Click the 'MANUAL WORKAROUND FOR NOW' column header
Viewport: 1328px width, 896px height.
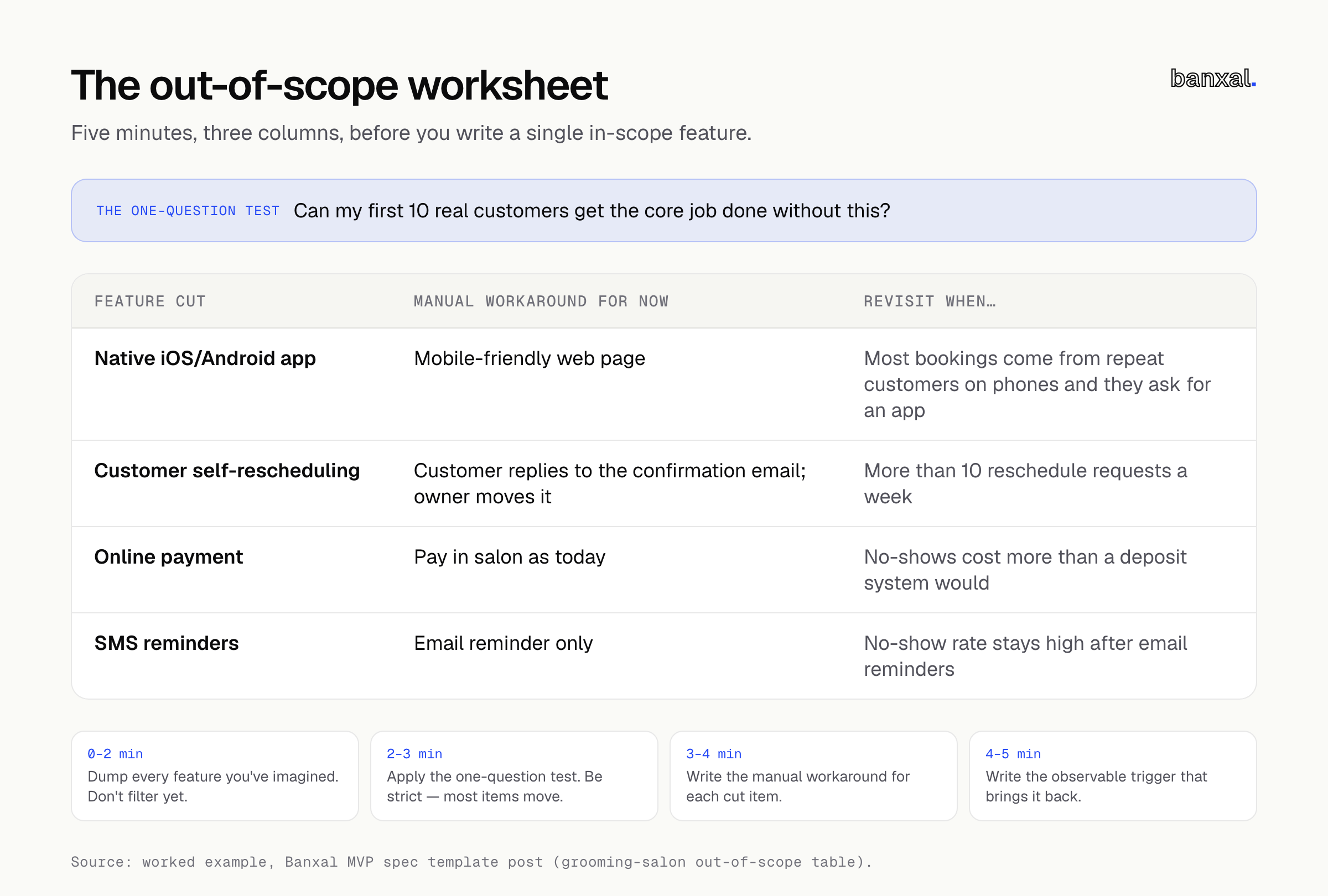541,301
